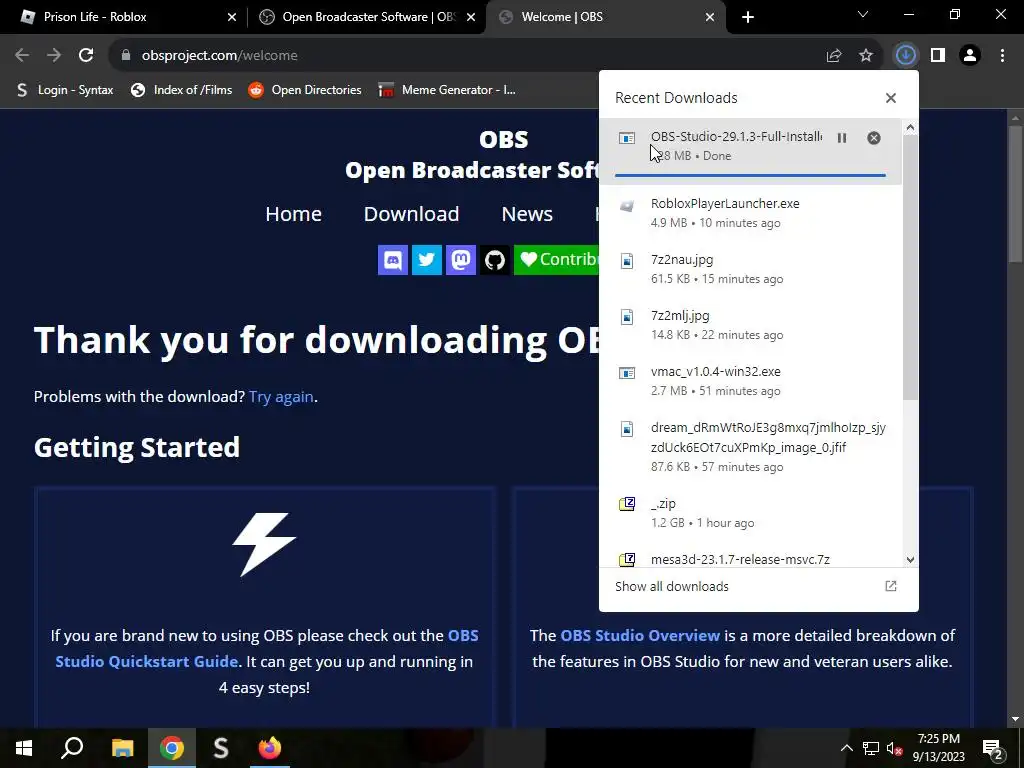
Task: Close the Prison Life - Roblox tab
Action: [x=232, y=17]
